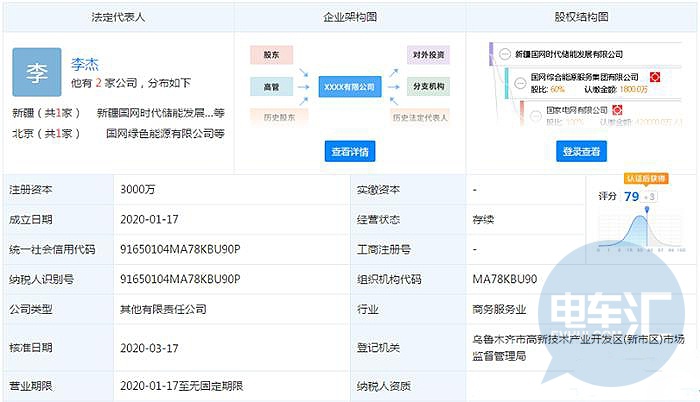Viewport: 700px width, 402px height.
Task: Click the 认证后获得 orange tag
Action: click(646, 179)
